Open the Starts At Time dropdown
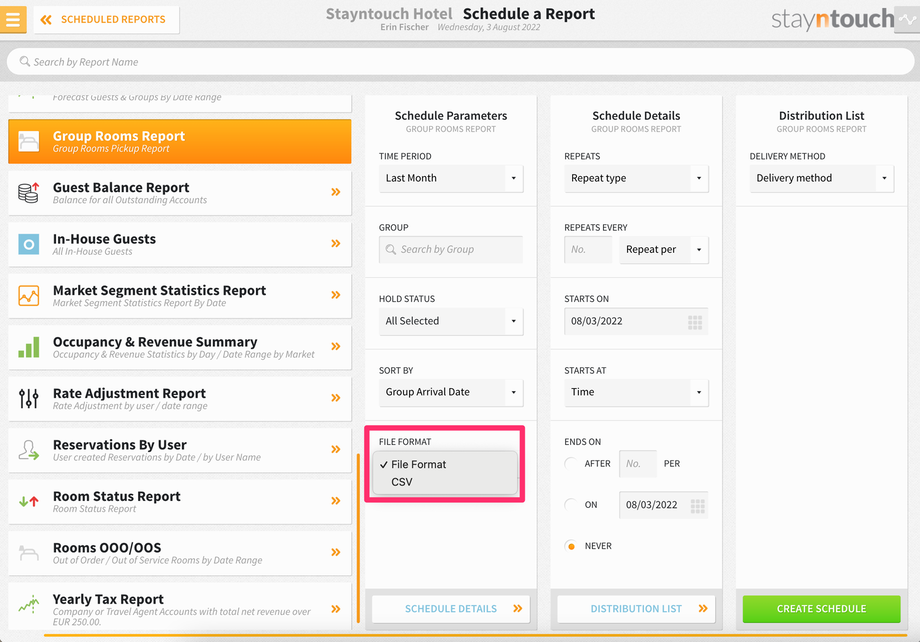 (x=636, y=392)
